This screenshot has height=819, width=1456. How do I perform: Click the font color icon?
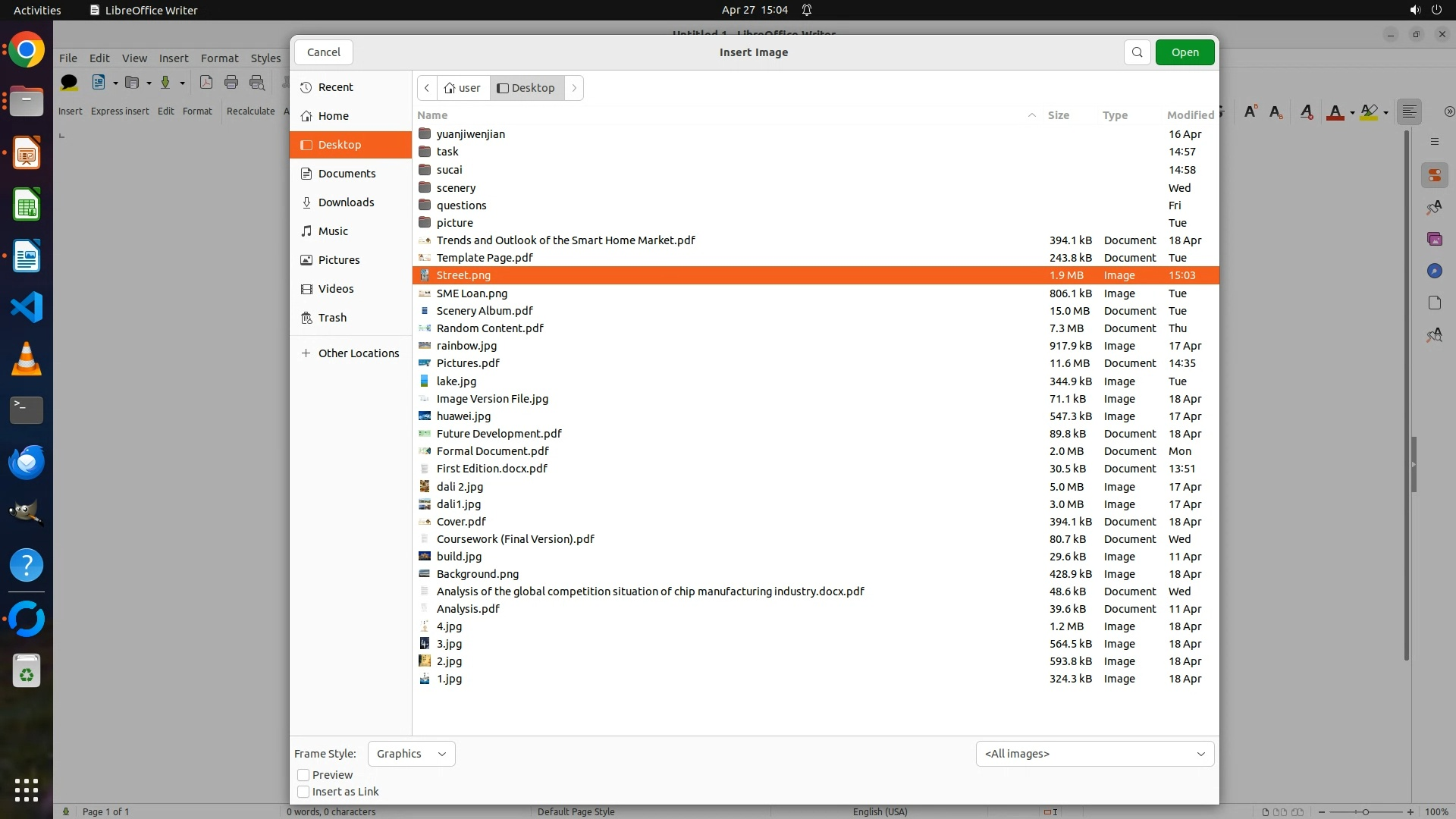[x=1335, y=112]
